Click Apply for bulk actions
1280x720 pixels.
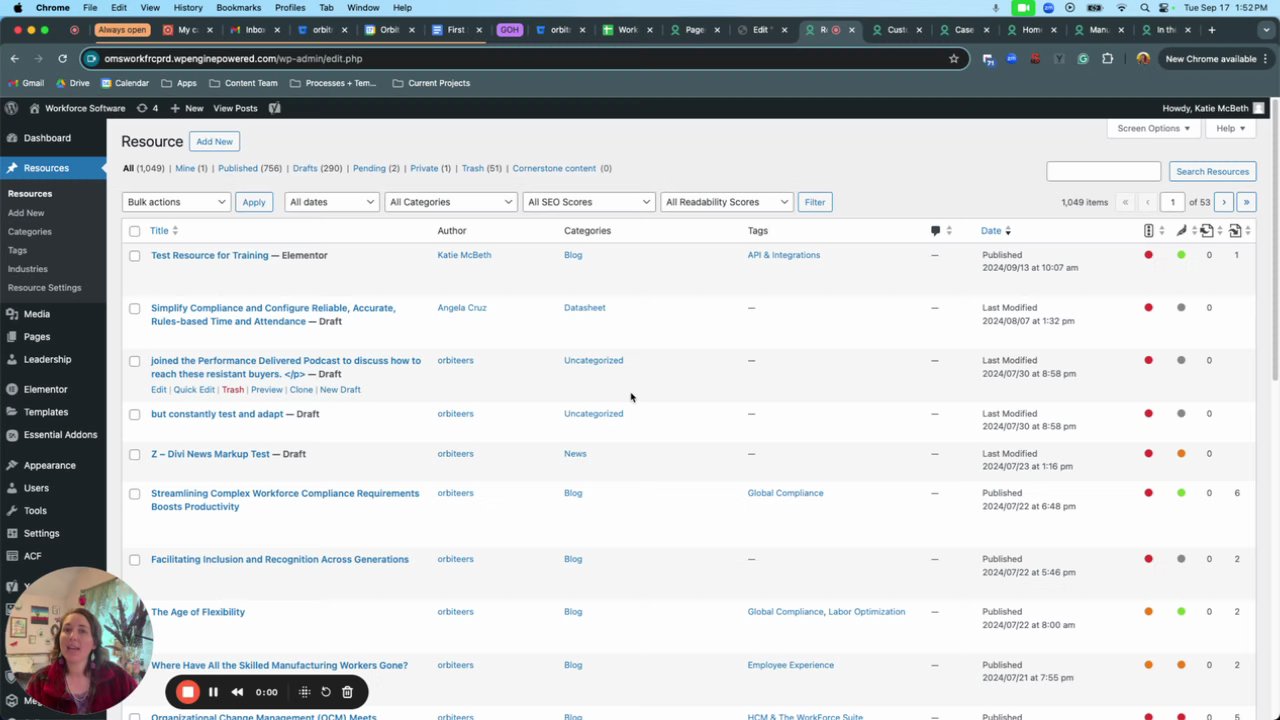[254, 202]
